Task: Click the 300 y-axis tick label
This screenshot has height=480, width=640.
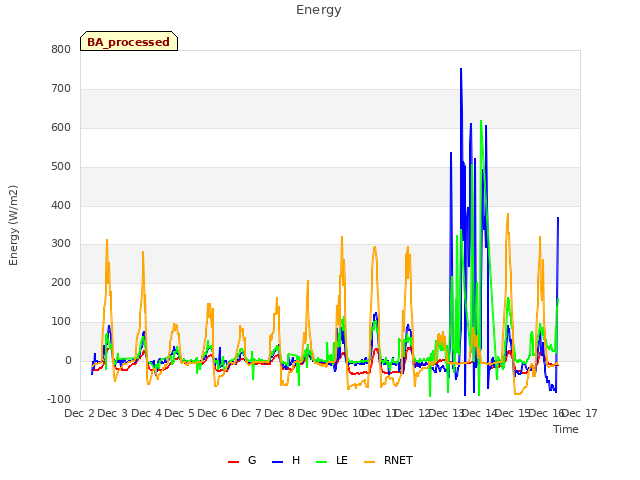Action: 61,244
